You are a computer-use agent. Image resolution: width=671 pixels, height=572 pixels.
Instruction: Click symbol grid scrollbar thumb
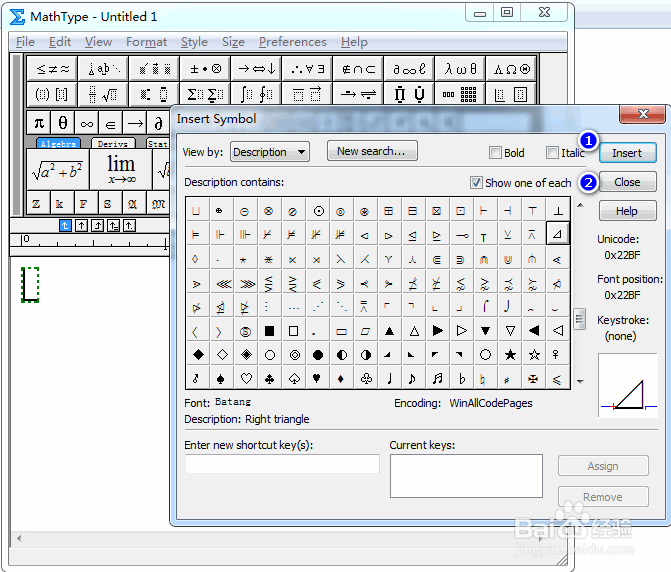580,319
